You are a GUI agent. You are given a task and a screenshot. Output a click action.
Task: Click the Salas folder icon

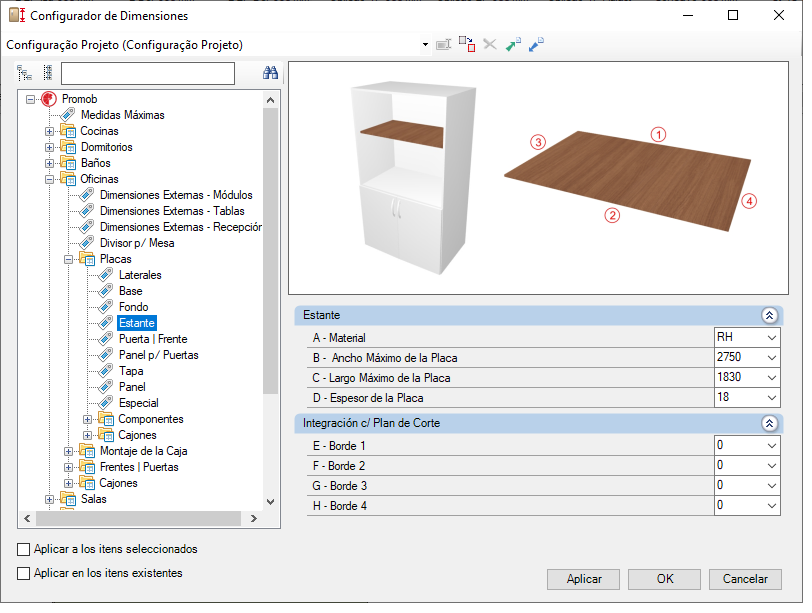point(68,499)
